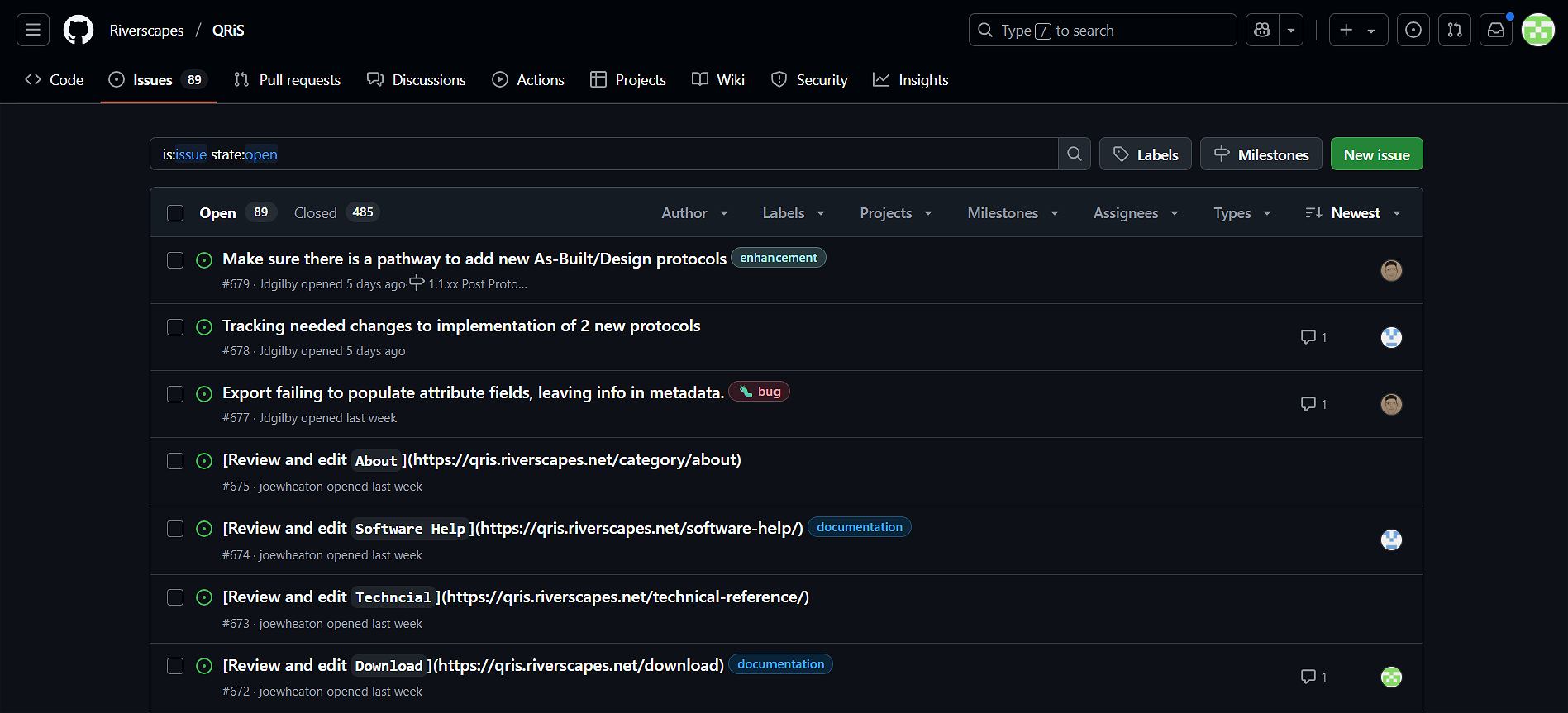The image size is (1568, 713).
Task: Click assignee avatar on issue #677
Action: 1392,404
